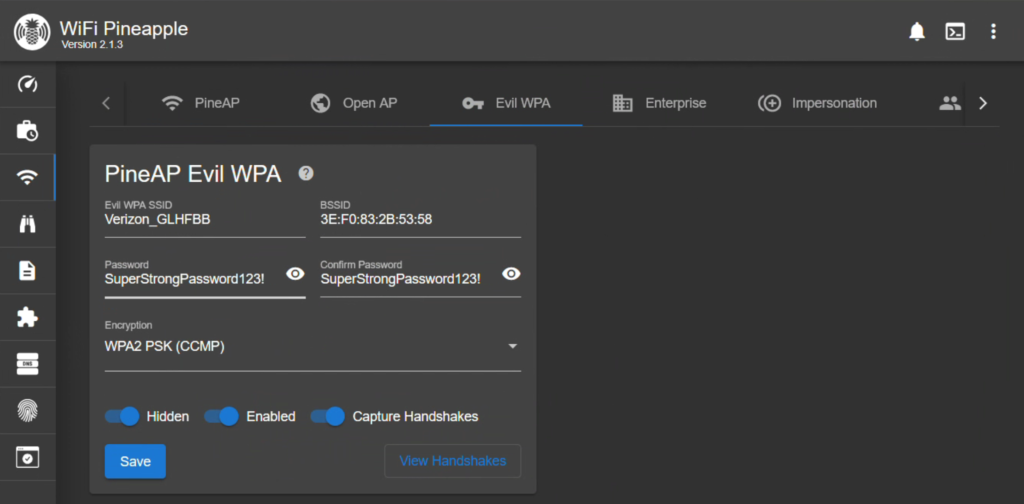Toggle the Hidden switch
This screenshot has height=504, width=1024.
(x=122, y=417)
